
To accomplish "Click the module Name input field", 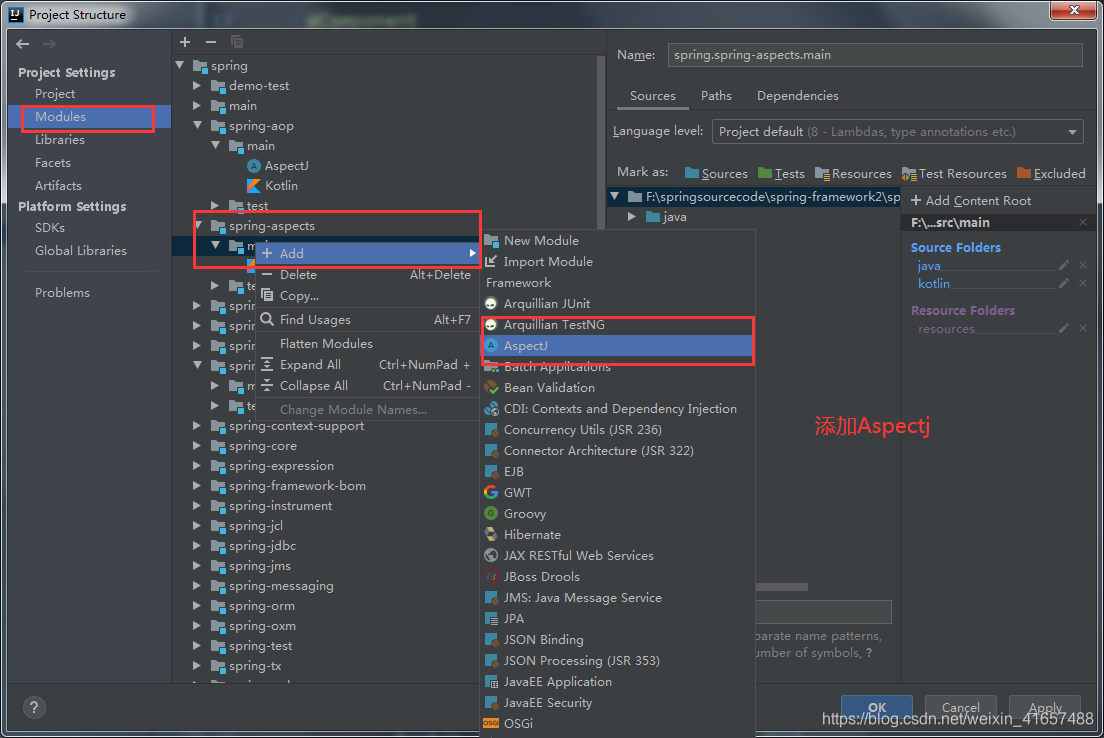I will (x=874, y=55).
